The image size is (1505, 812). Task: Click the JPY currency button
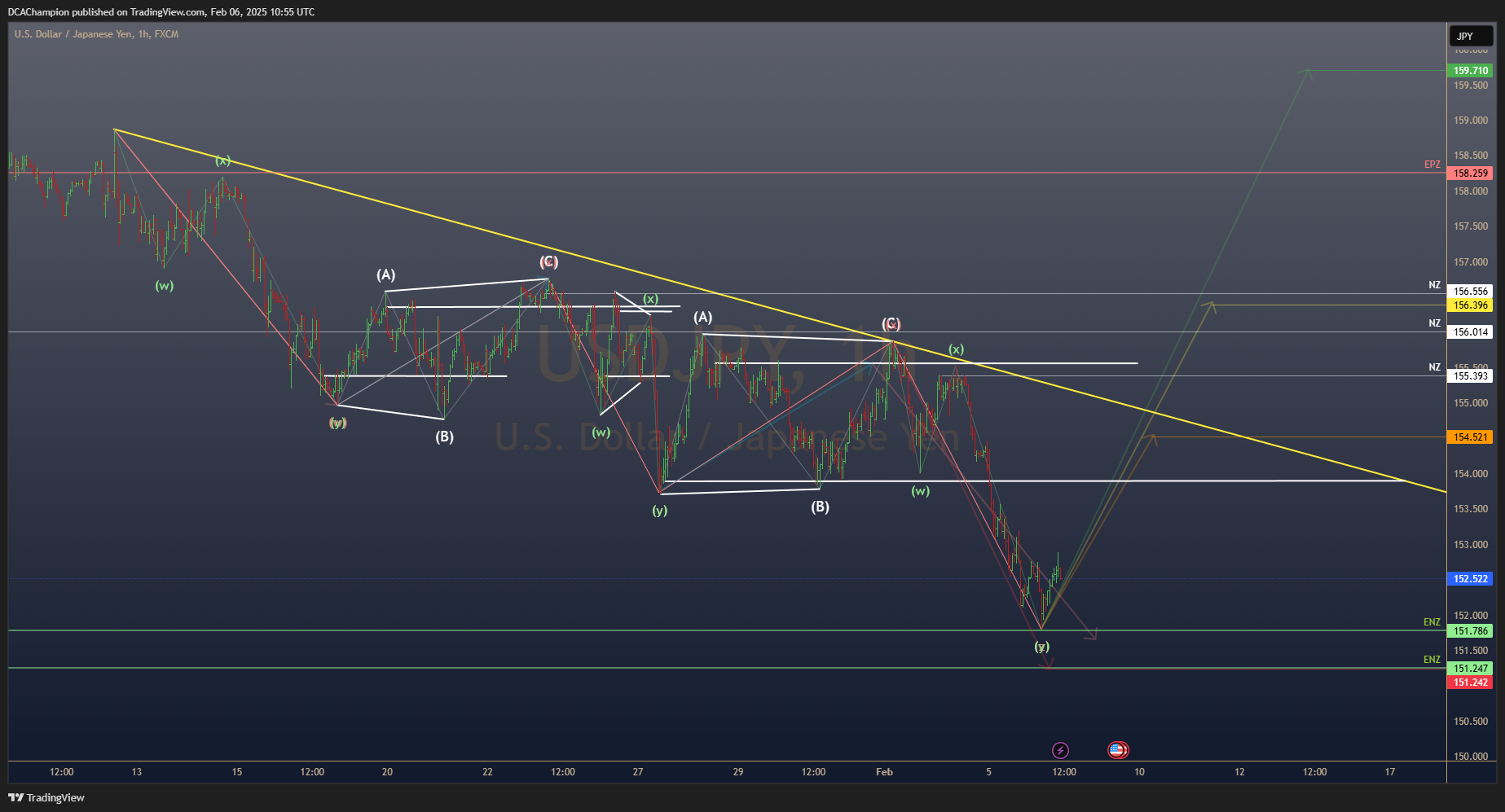[1471, 36]
